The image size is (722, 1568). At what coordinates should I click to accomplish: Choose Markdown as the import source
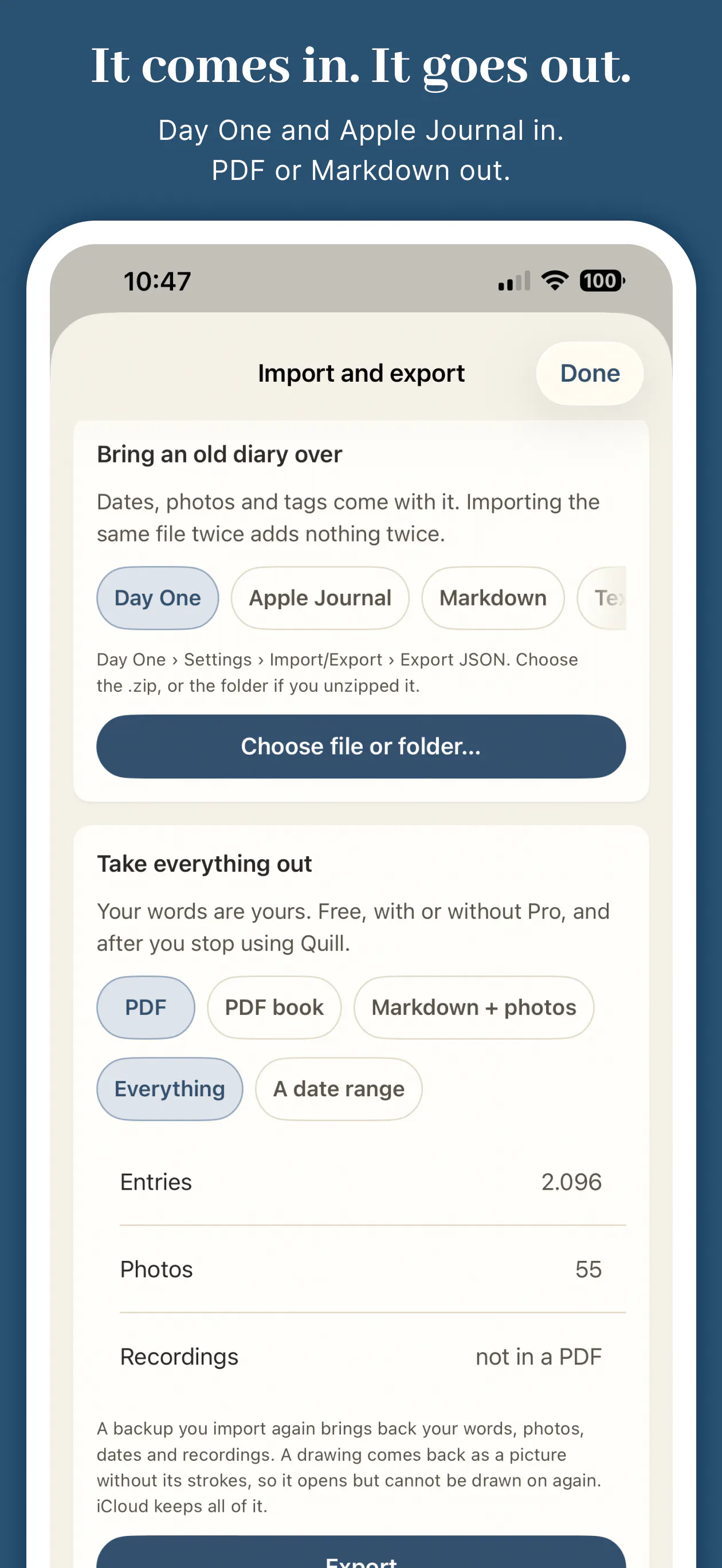click(x=493, y=598)
